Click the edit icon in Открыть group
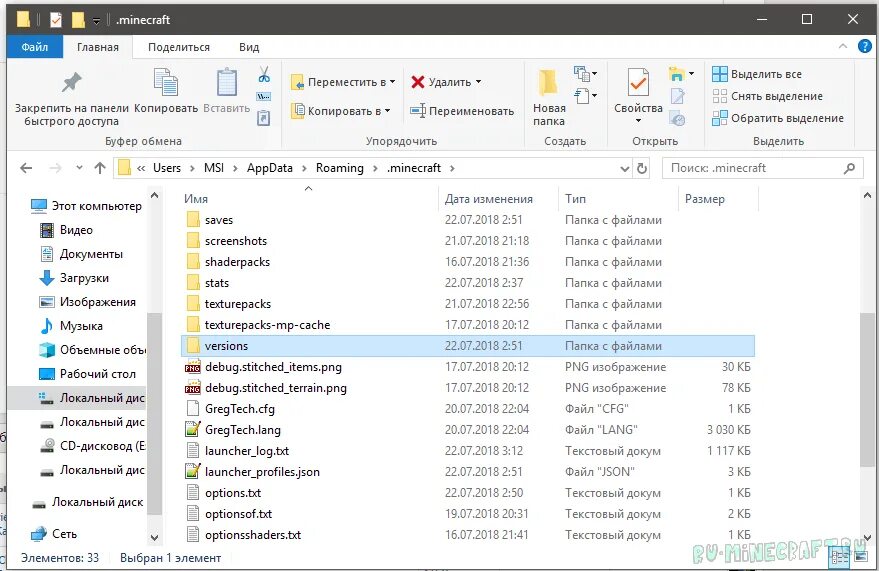This screenshot has width=879, height=571. 678,96
